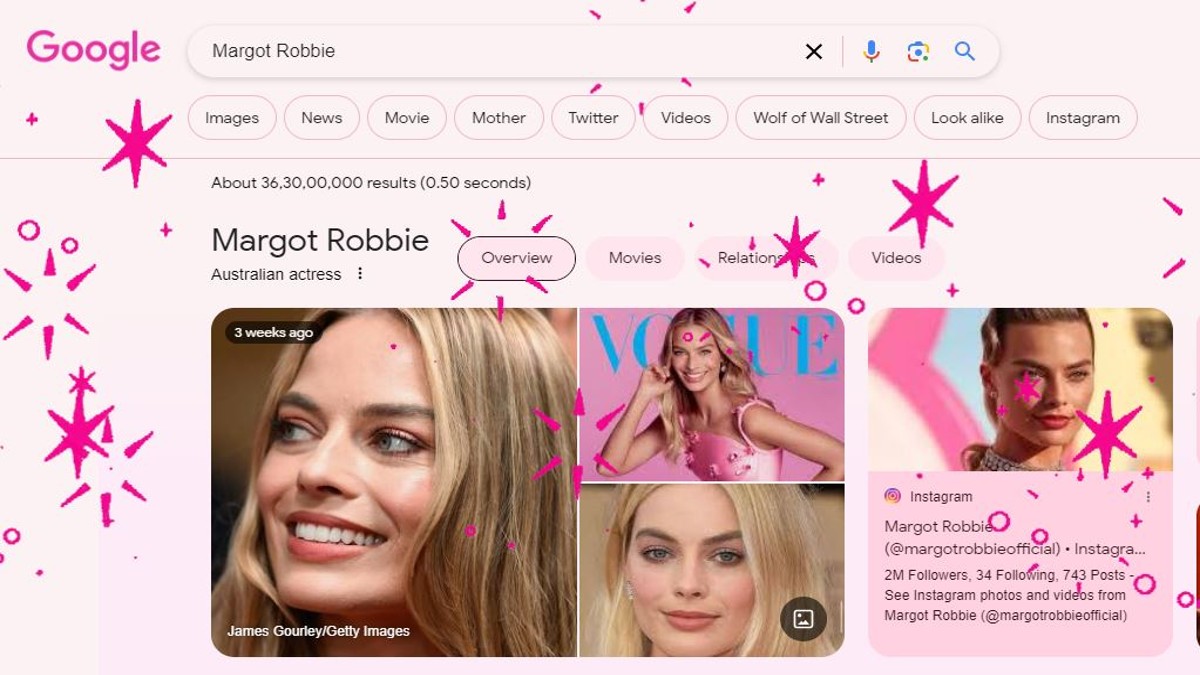Open the Videos tab in the knowledge panel
The width and height of the screenshot is (1200, 675).
(895, 257)
